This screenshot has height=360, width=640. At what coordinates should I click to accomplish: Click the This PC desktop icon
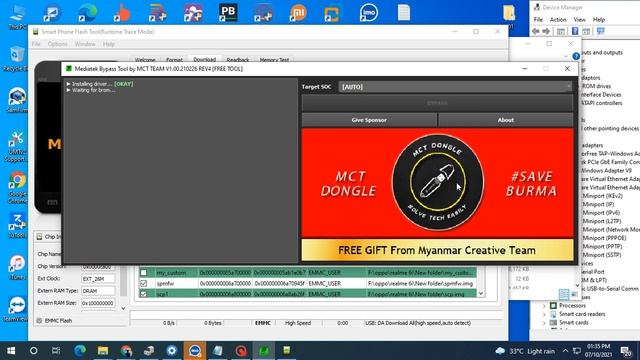tap(17, 16)
